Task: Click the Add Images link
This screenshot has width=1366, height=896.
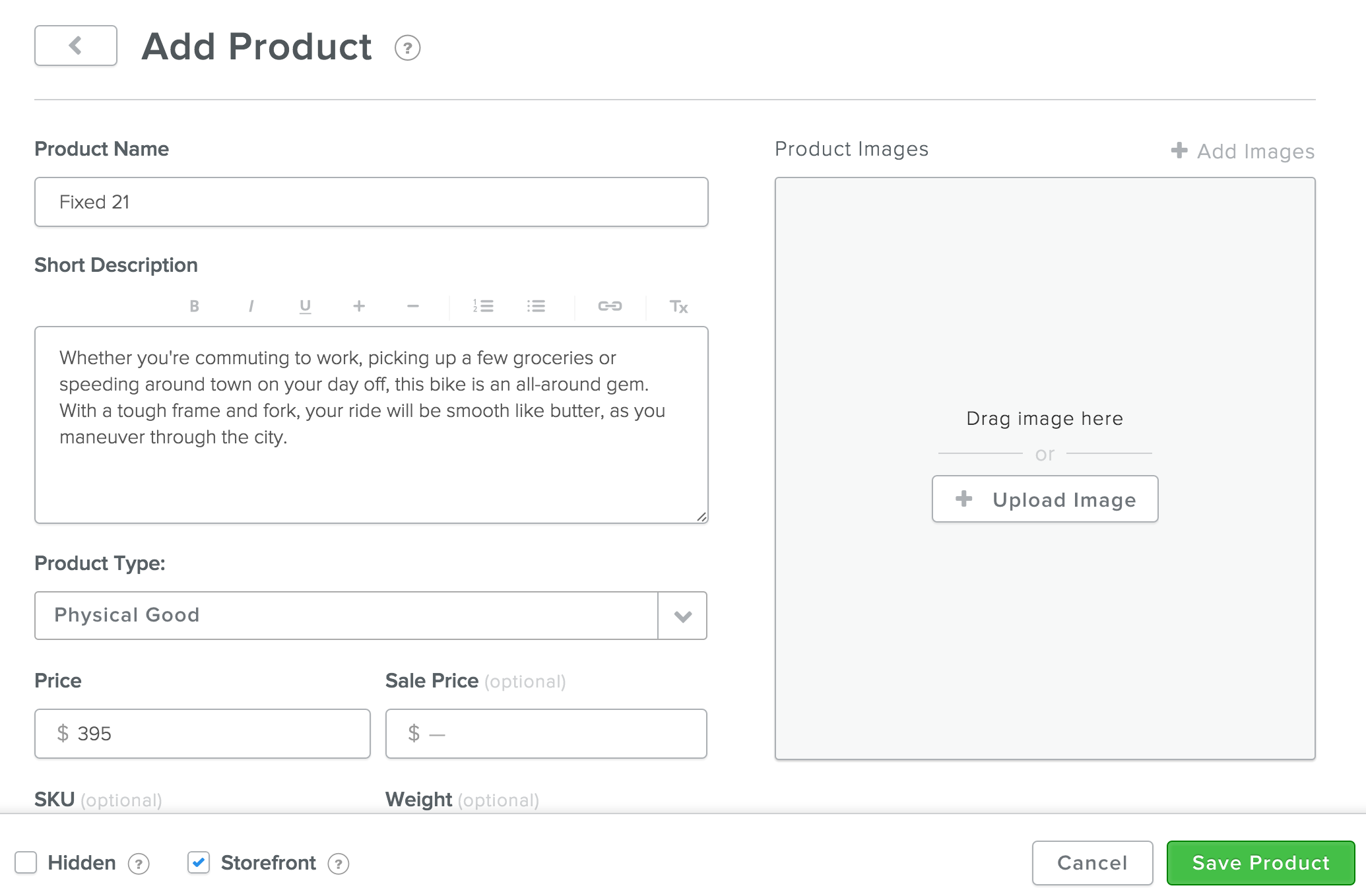Action: [x=1243, y=151]
